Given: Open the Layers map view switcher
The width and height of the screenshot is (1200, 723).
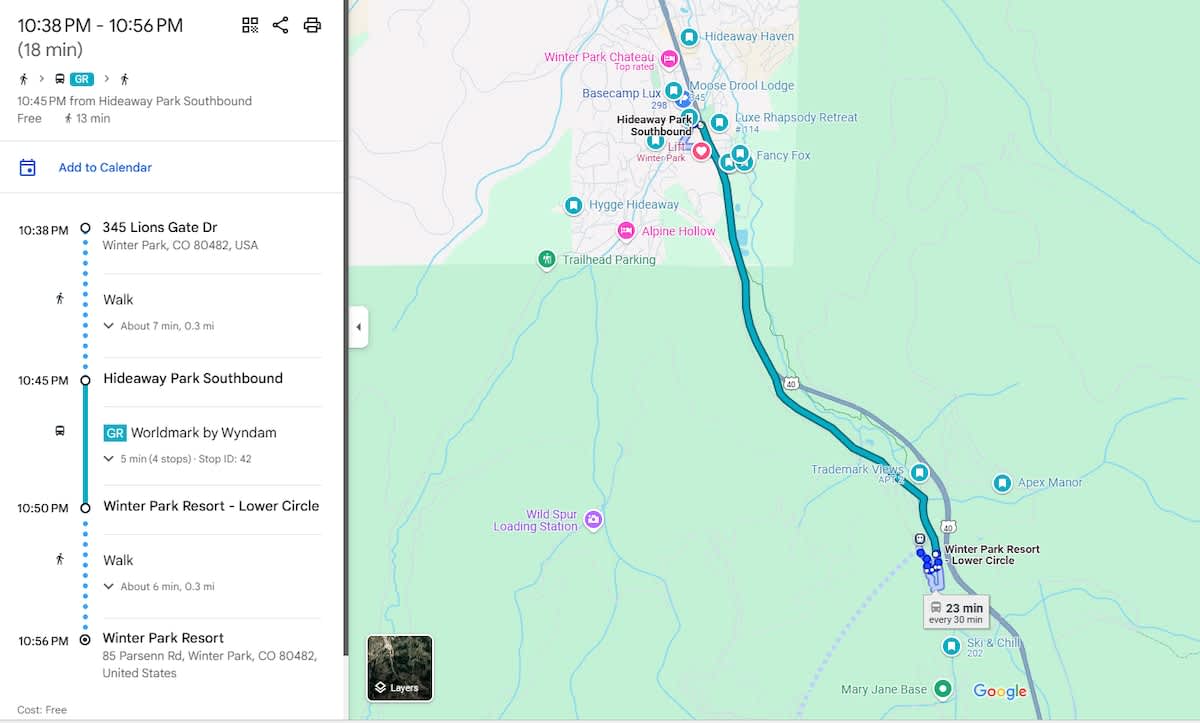Looking at the screenshot, I should coord(400,667).
